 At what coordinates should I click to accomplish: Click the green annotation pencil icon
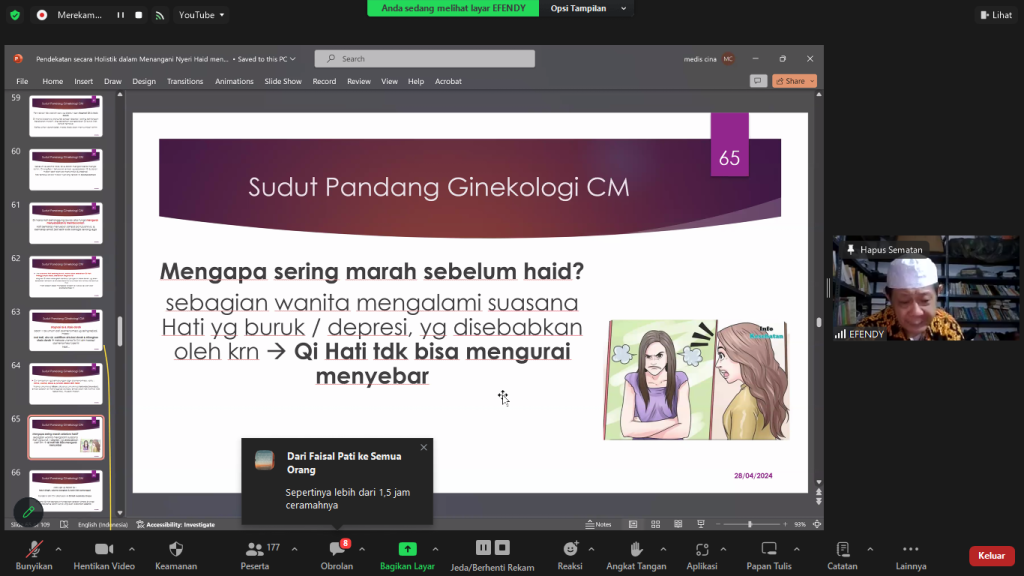[28, 512]
